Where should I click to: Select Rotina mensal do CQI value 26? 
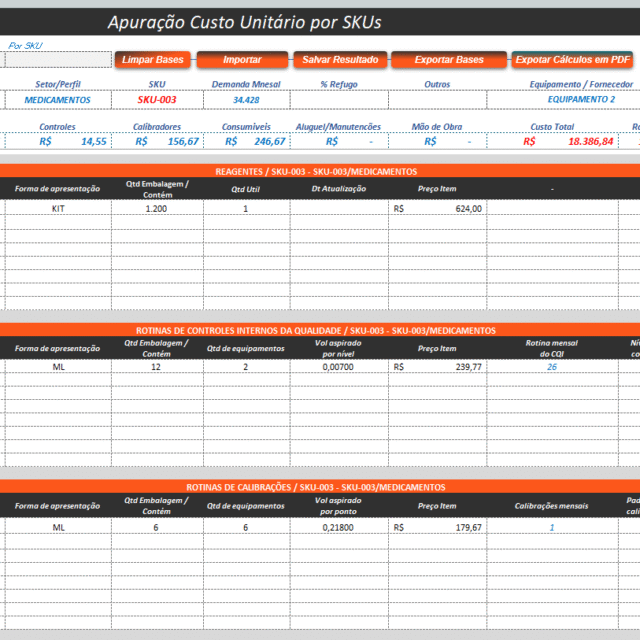(x=552, y=367)
